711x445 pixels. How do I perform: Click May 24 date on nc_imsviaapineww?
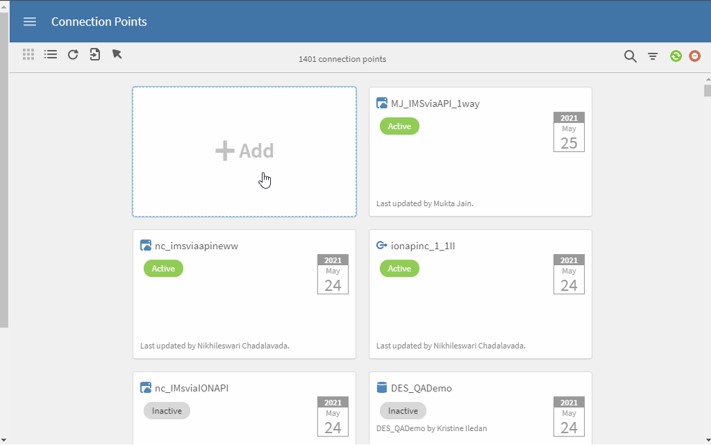tap(333, 274)
